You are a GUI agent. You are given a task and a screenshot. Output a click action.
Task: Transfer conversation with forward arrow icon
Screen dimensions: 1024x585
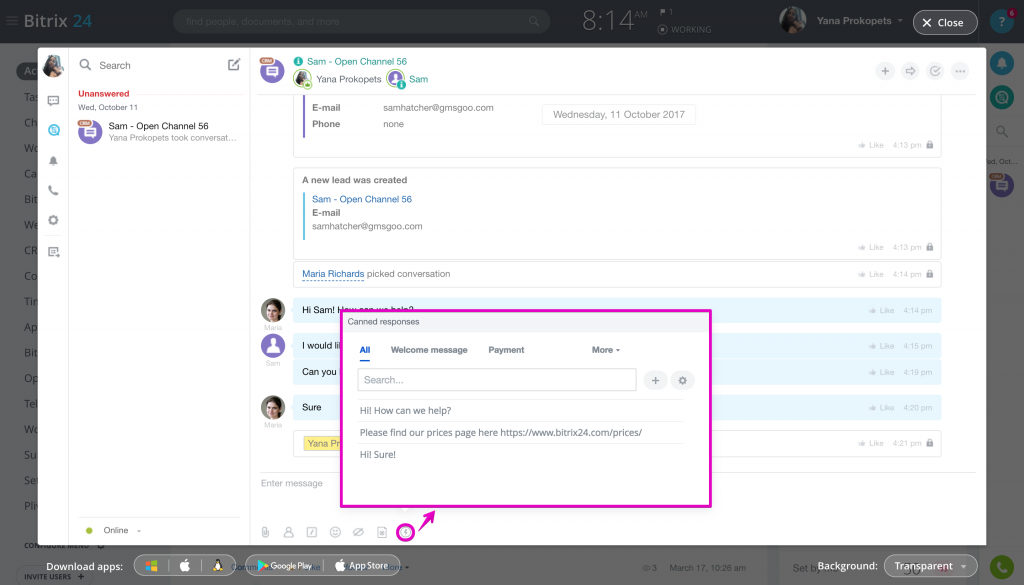910,71
